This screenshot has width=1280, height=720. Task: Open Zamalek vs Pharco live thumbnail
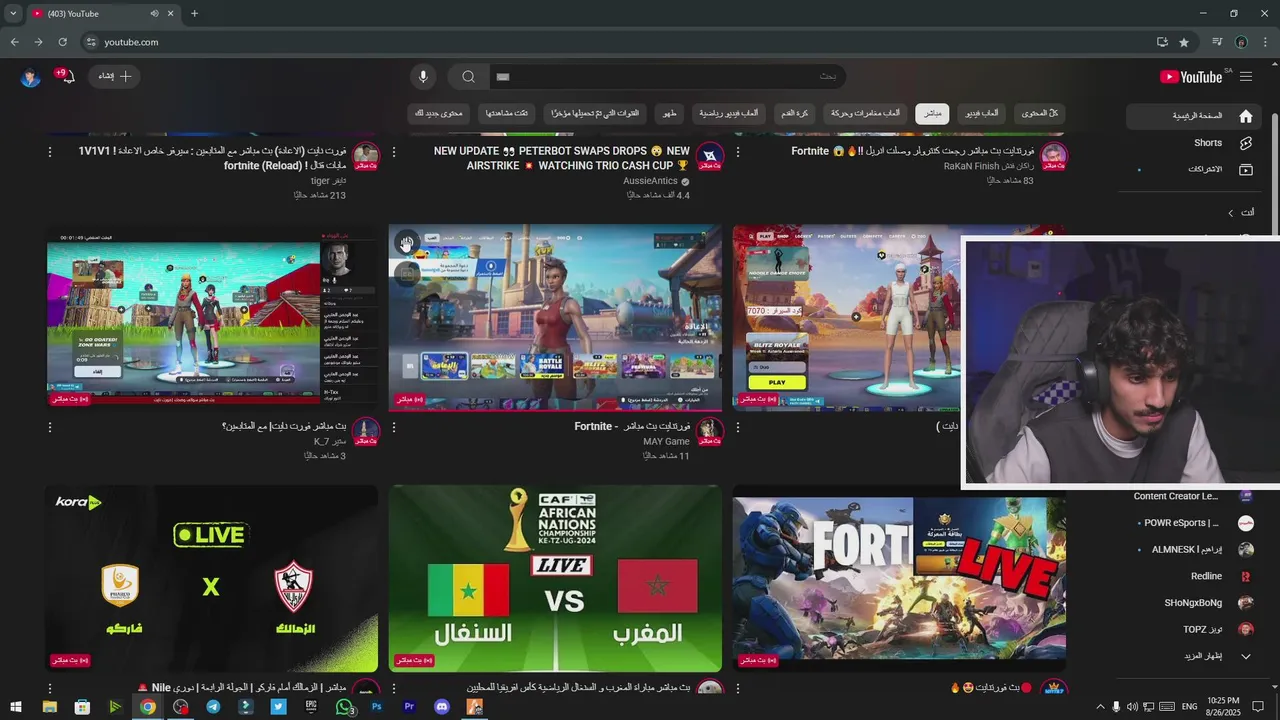(x=212, y=579)
